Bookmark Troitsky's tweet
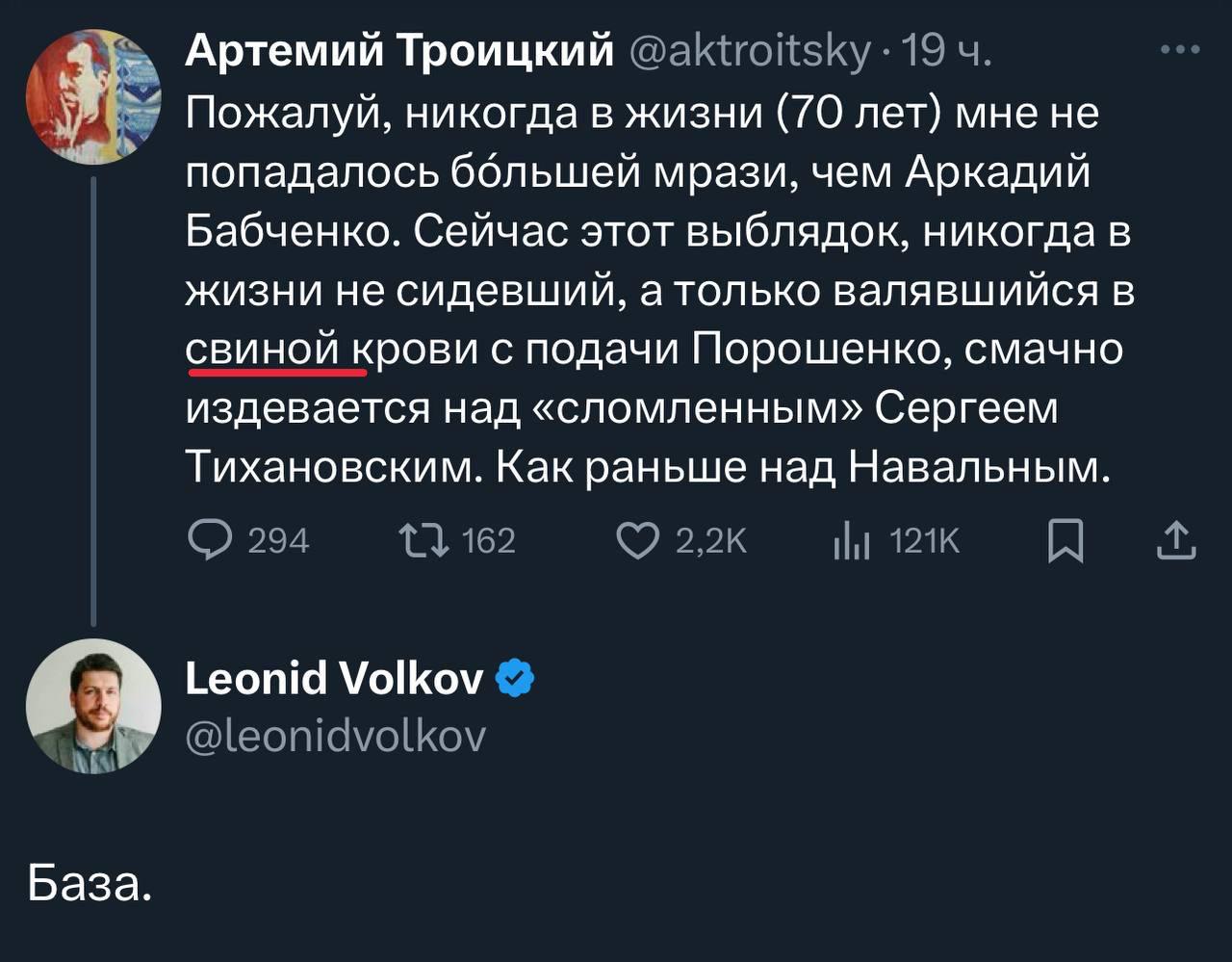Screen dimensions: 1232x962 (1065, 540)
